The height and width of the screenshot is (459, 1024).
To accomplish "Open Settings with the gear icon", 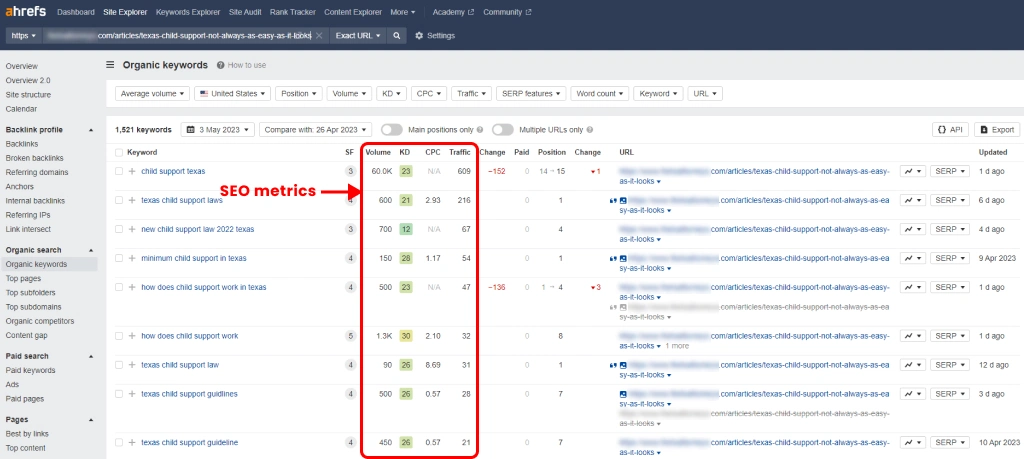I will pyautogui.click(x=419, y=36).
